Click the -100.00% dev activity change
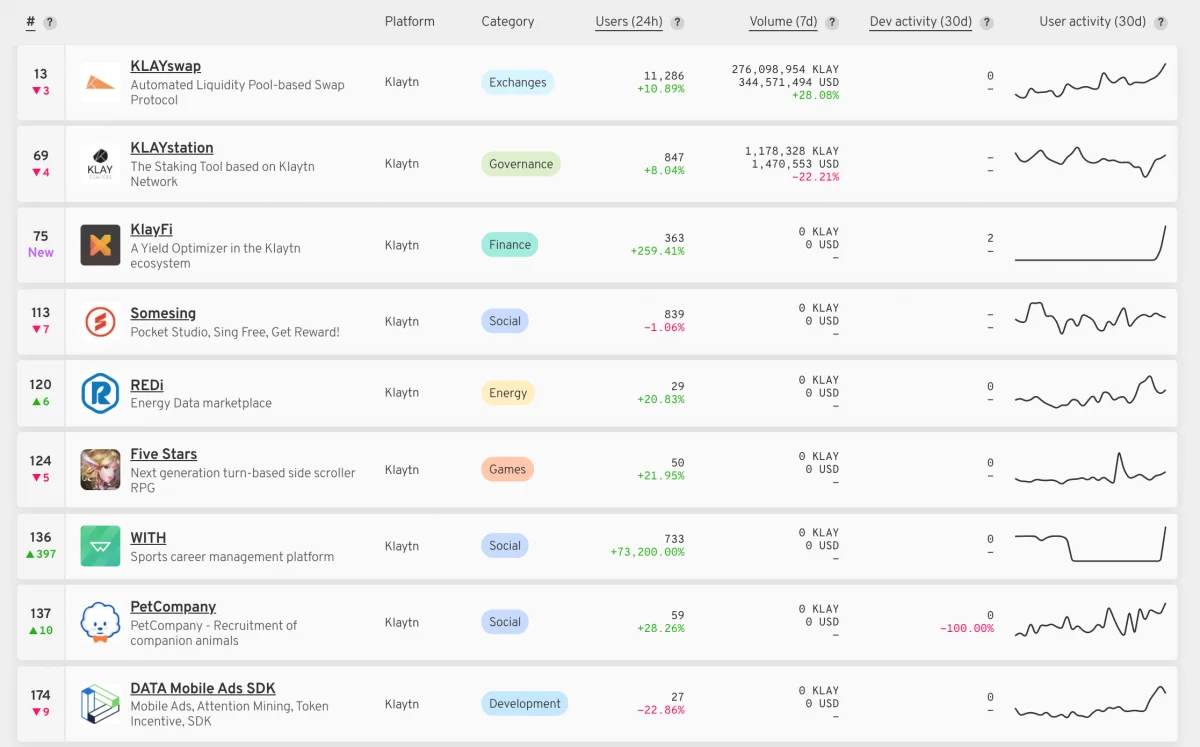The height and width of the screenshot is (747, 1200). click(x=967, y=628)
